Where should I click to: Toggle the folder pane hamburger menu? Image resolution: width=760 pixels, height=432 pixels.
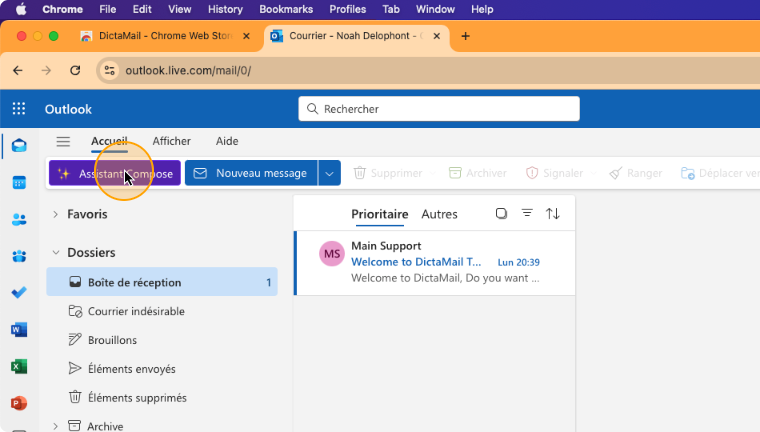[x=63, y=142]
